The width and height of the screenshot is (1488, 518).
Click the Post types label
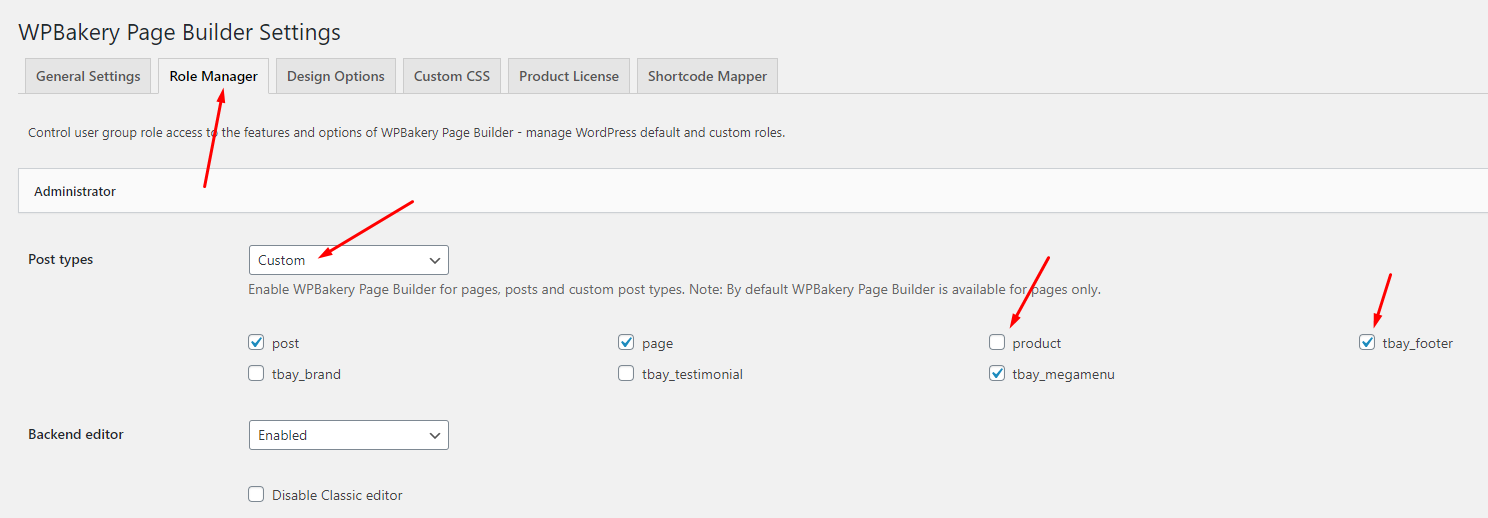pyautogui.click(x=61, y=259)
